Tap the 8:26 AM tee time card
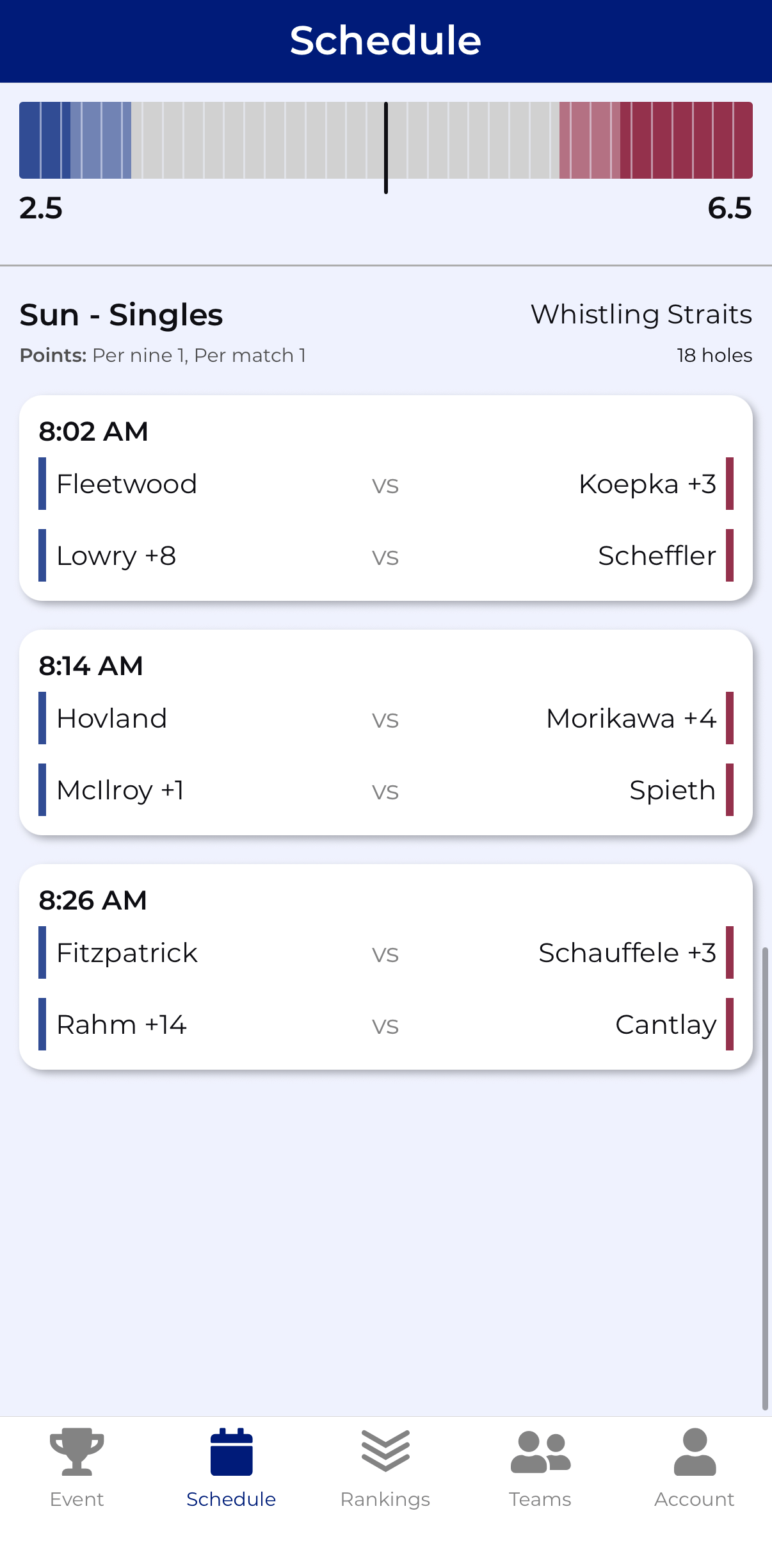Image resolution: width=772 pixels, height=1568 pixels. (93, 901)
